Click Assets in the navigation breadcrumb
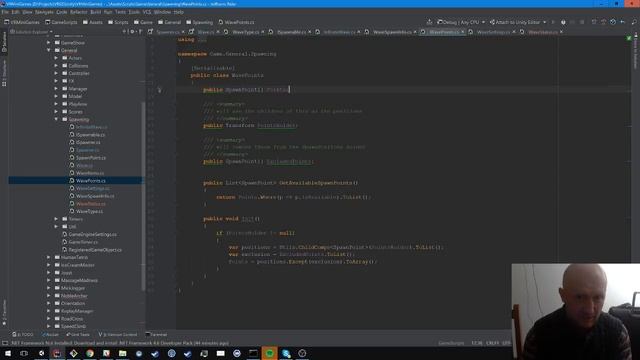The height and width of the screenshot is (360, 640). click(93, 22)
